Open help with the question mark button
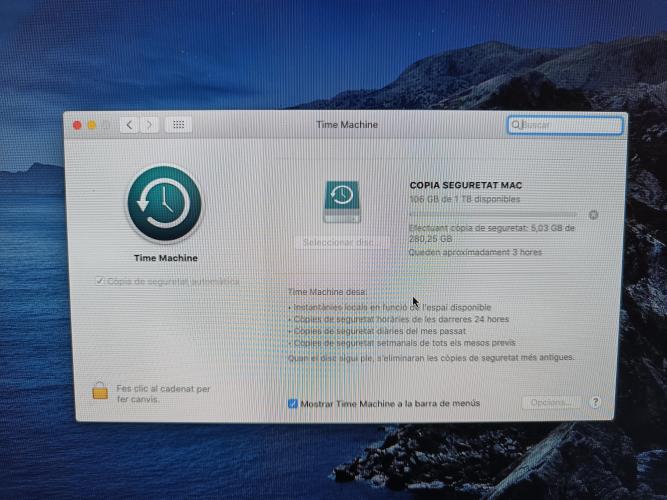This screenshot has width=667, height=500. coord(595,402)
